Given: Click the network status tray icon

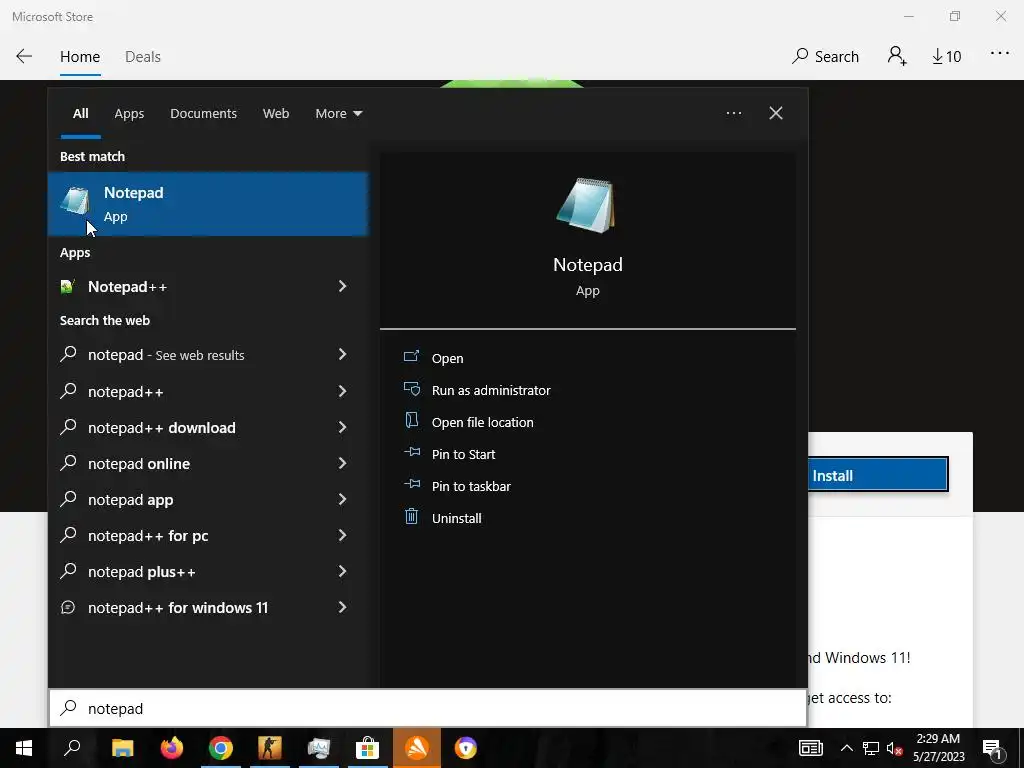Looking at the screenshot, I should 871,748.
